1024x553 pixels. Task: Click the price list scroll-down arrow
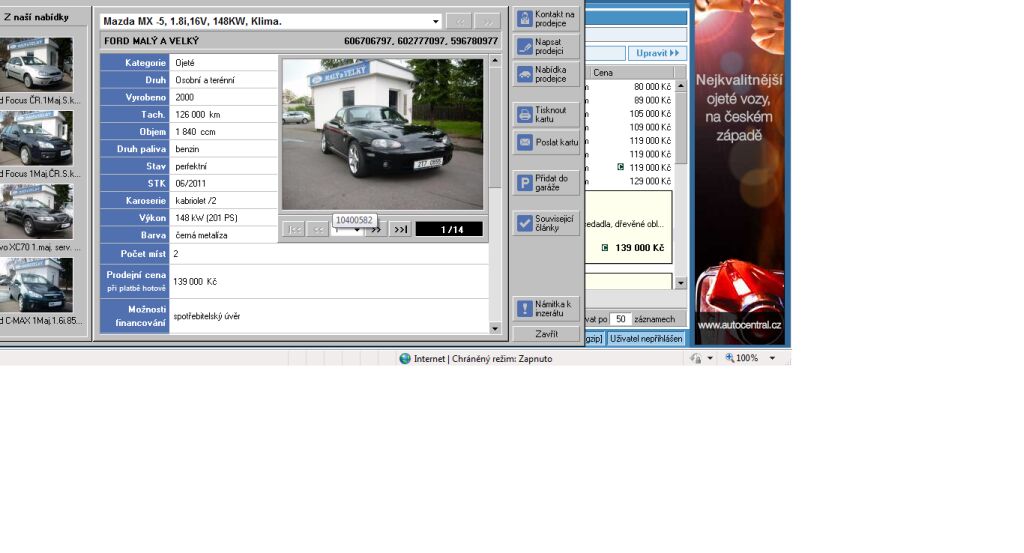(x=680, y=283)
